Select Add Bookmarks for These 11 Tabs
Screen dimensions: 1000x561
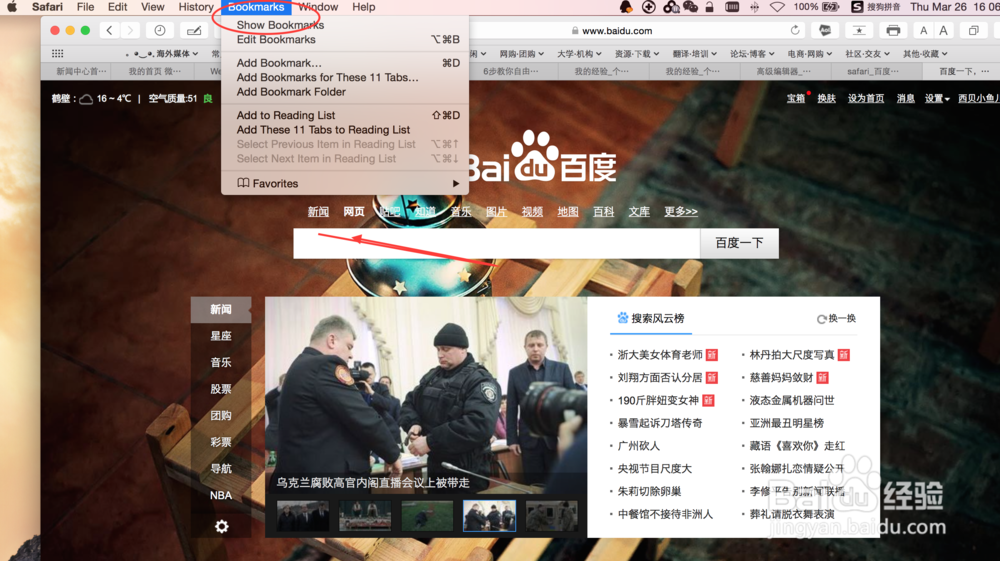345,77
